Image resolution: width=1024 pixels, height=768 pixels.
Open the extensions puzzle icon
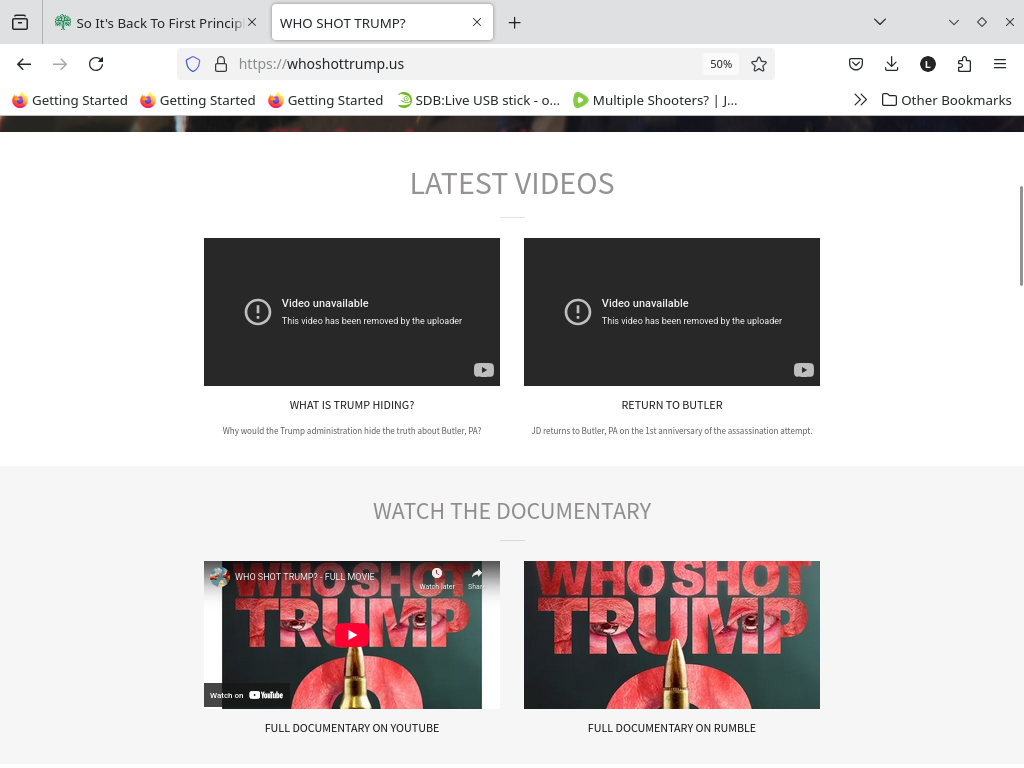point(964,64)
